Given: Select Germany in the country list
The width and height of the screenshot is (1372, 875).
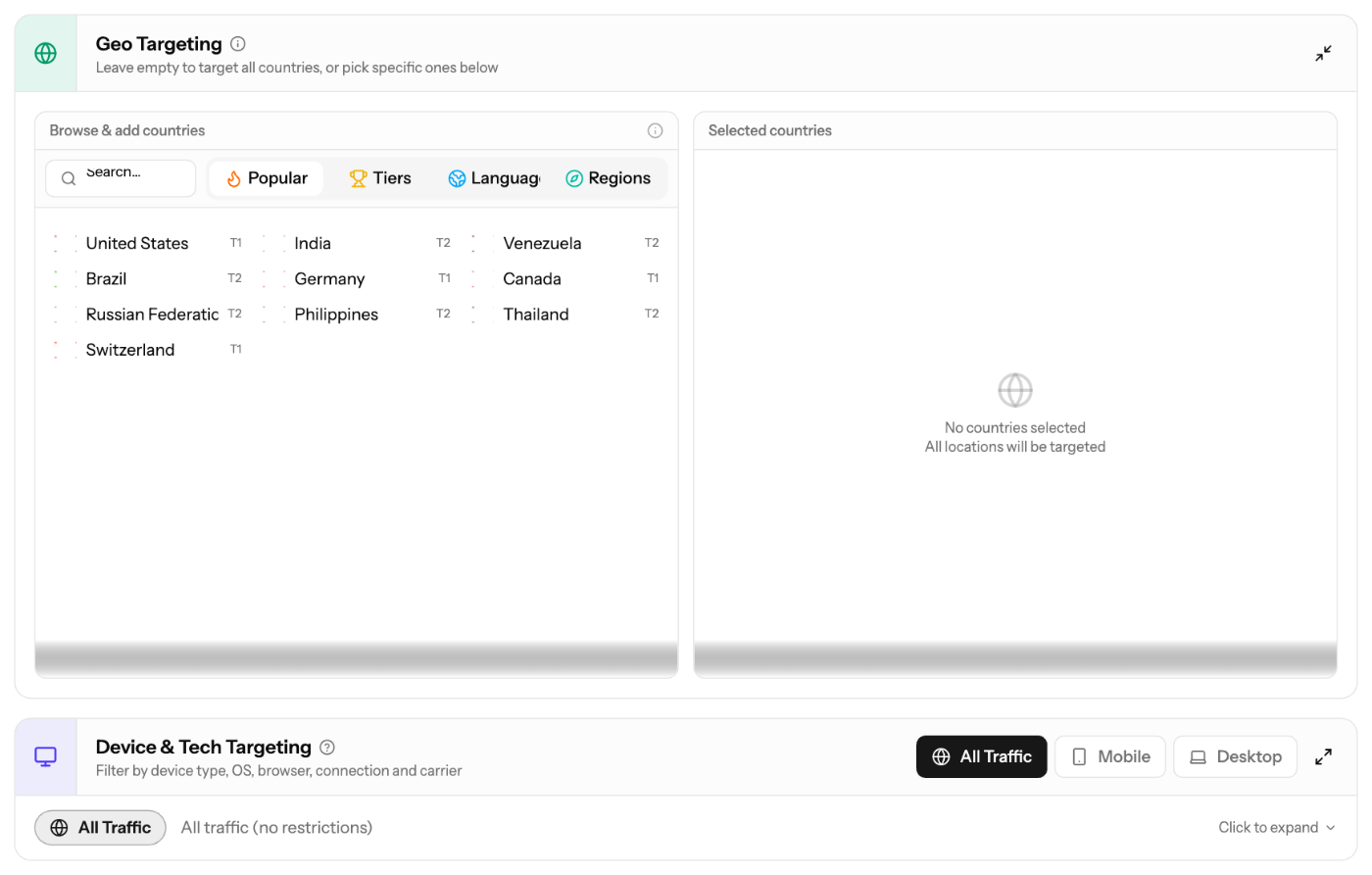Looking at the screenshot, I should tap(357, 279).
